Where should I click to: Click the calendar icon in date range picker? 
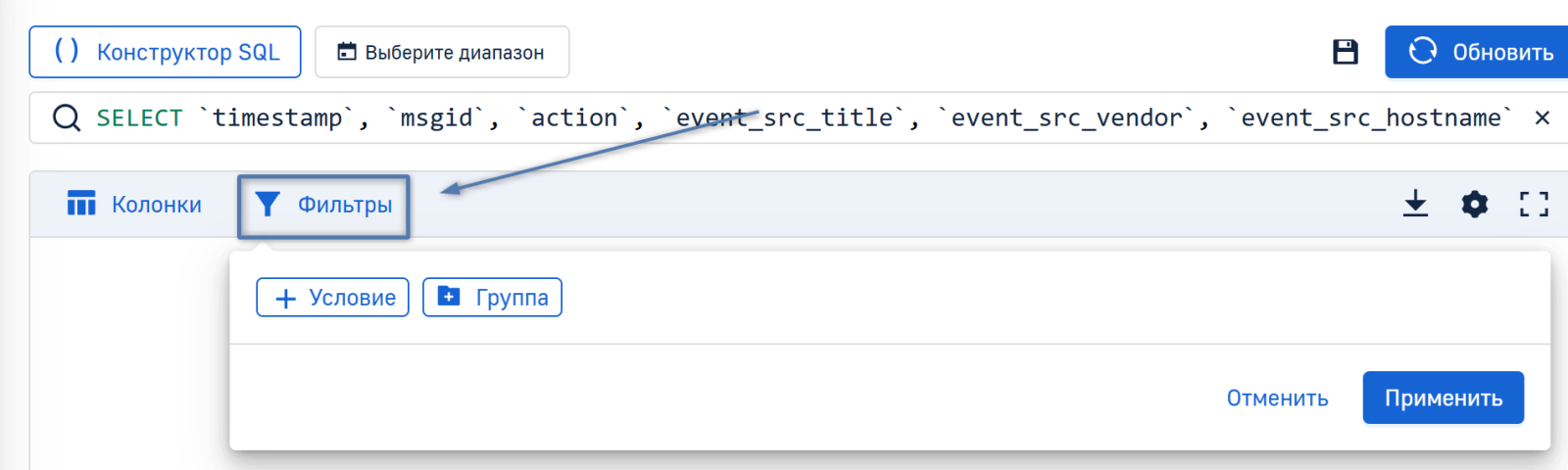pyautogui.click(x=346, y=52)
